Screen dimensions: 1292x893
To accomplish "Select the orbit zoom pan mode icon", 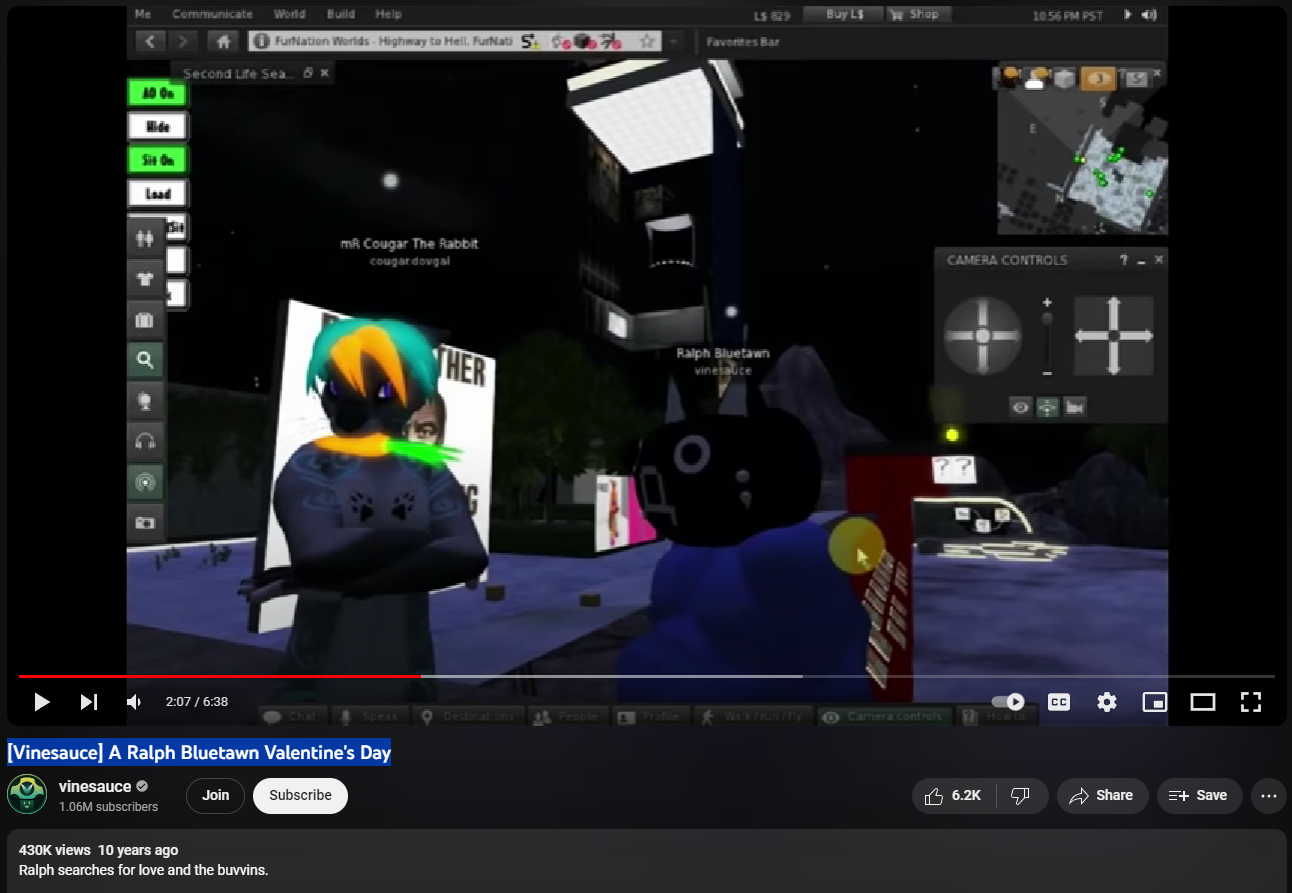I will (x=1047, y=407).
